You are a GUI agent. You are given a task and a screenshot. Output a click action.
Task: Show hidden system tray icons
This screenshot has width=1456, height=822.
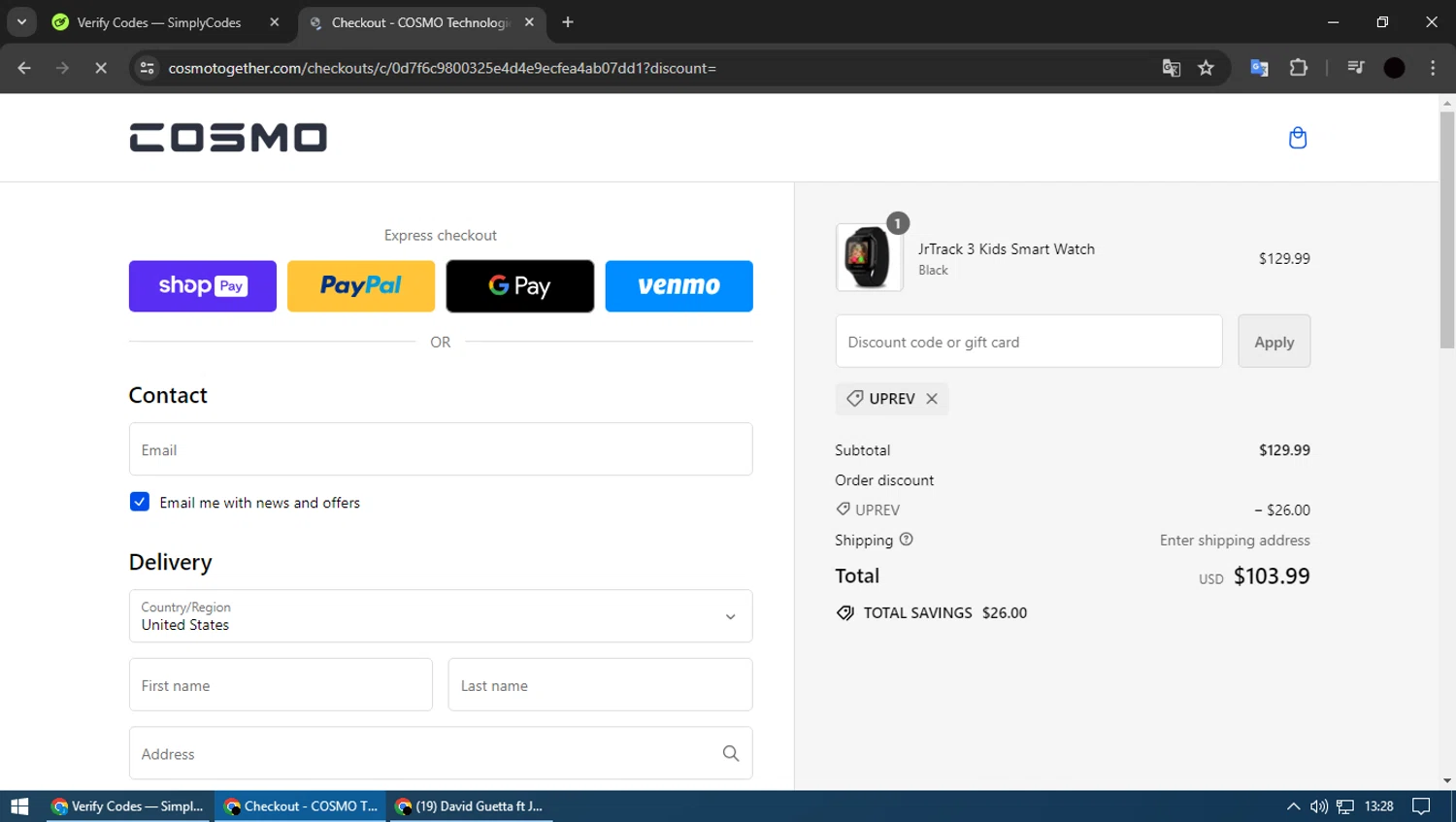(x=1293, y=806)
